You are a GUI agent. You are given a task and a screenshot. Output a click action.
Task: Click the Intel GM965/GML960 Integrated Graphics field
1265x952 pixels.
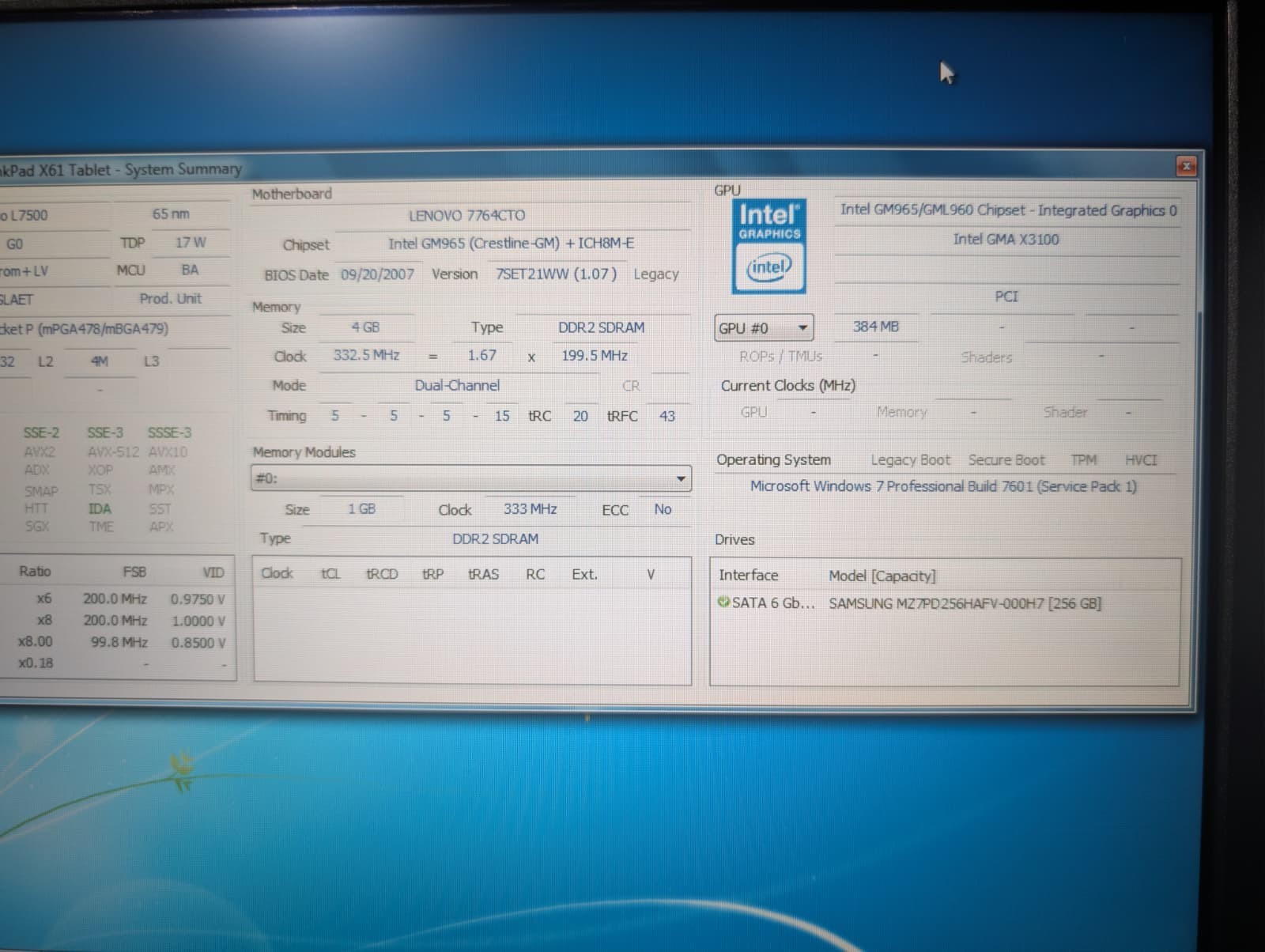pyautogui.click(x=1008, y=210)
